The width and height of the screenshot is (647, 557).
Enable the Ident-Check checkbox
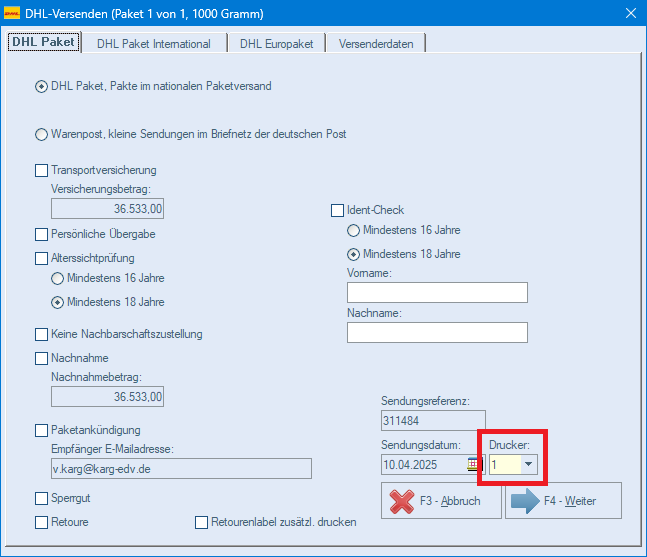click(x=338, y=210)
